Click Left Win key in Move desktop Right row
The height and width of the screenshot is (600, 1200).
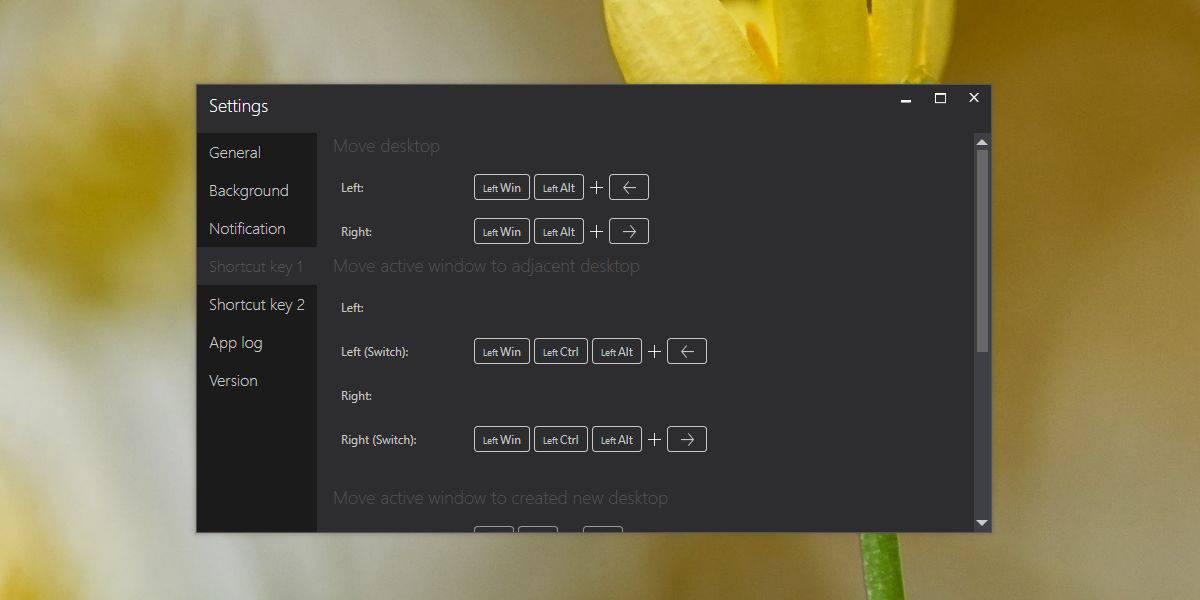tap(502, 231)
